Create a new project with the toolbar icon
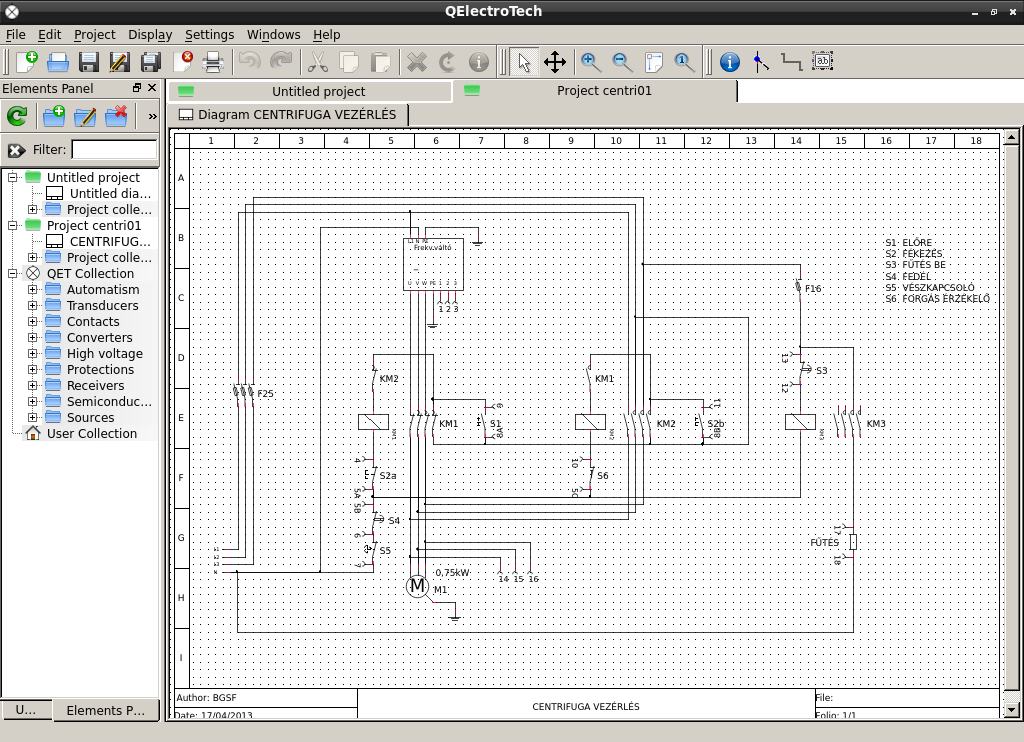Viewport: 1024px width, 742px height. 26,62
